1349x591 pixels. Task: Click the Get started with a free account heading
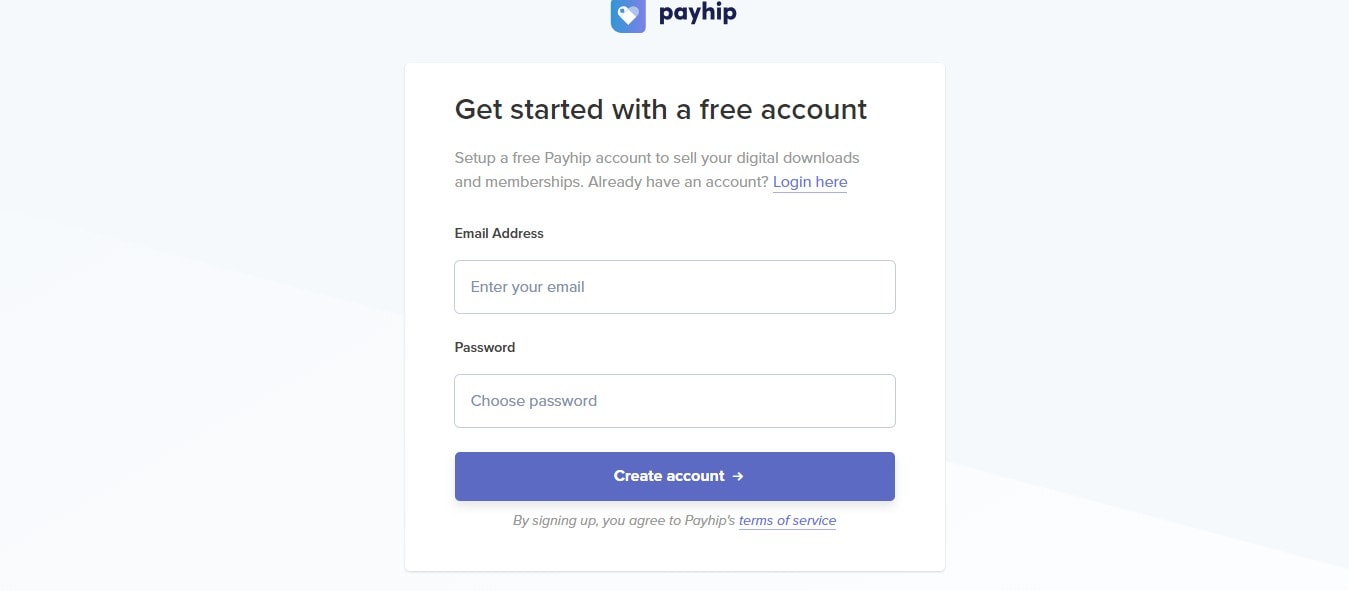(x=661, y=109)
